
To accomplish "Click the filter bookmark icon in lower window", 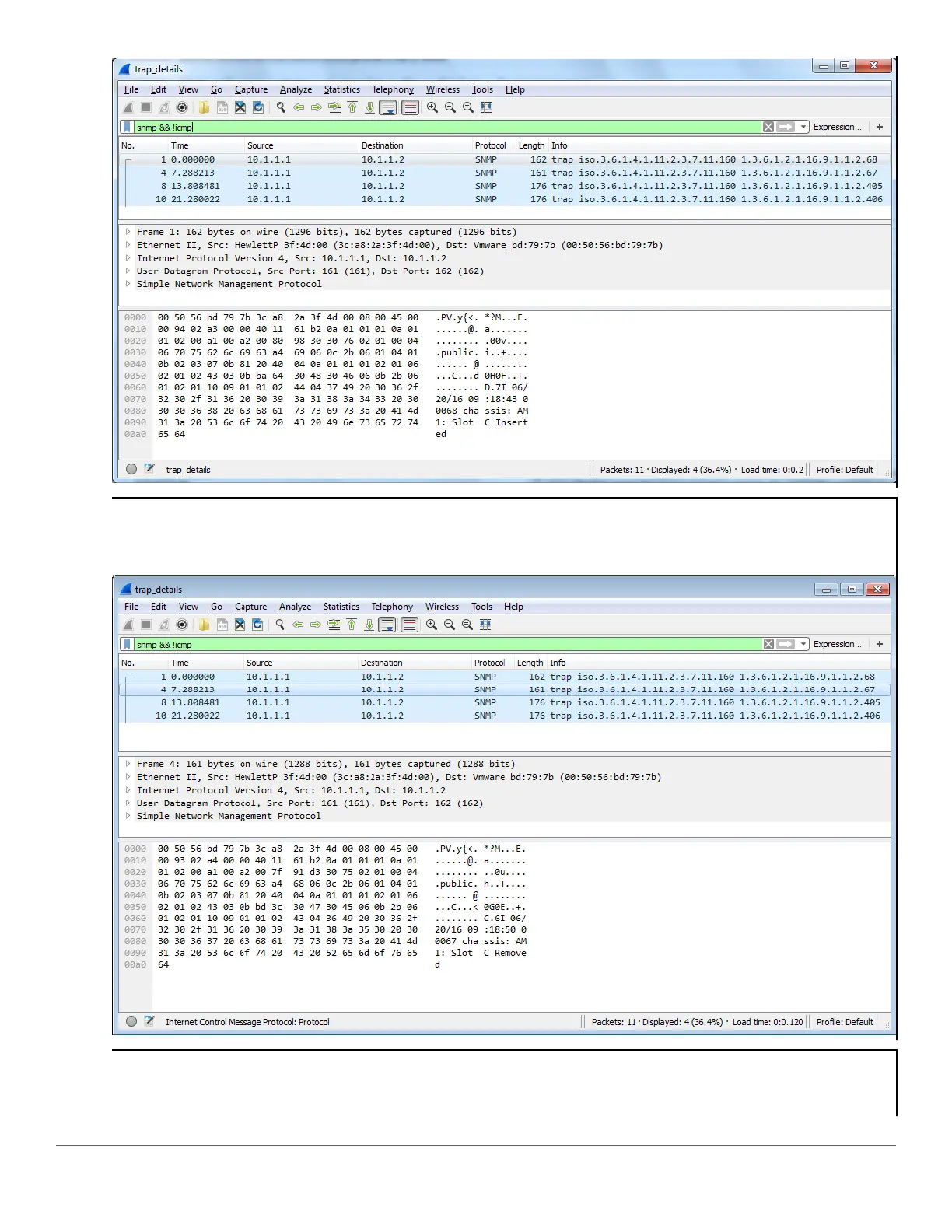I will pyautogui.click(x=127, y=644).
